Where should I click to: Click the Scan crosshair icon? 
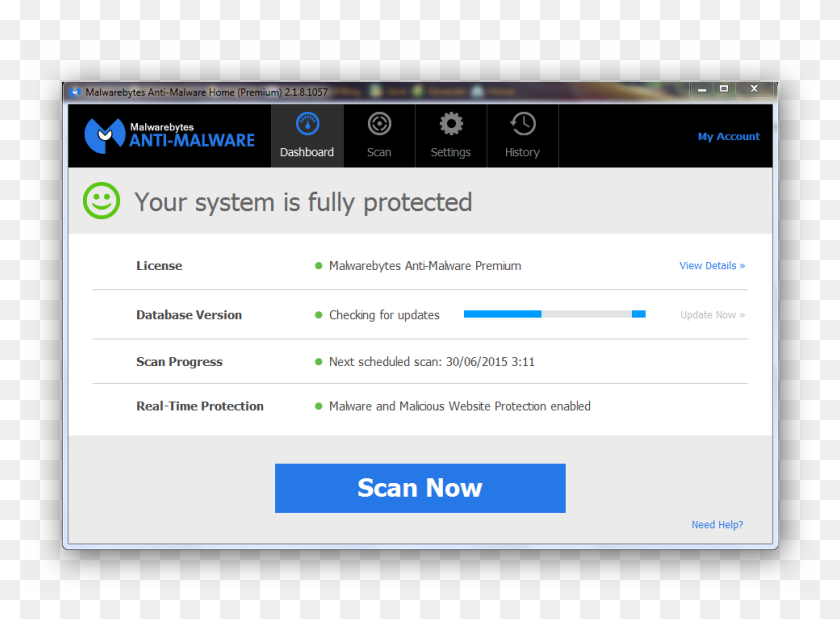click(379, 125)
